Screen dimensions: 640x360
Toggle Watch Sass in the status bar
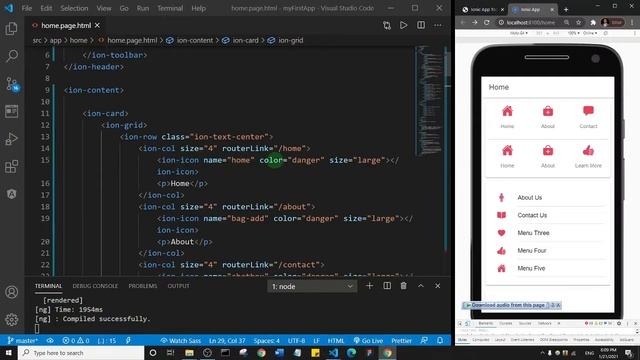pos(180,340)
